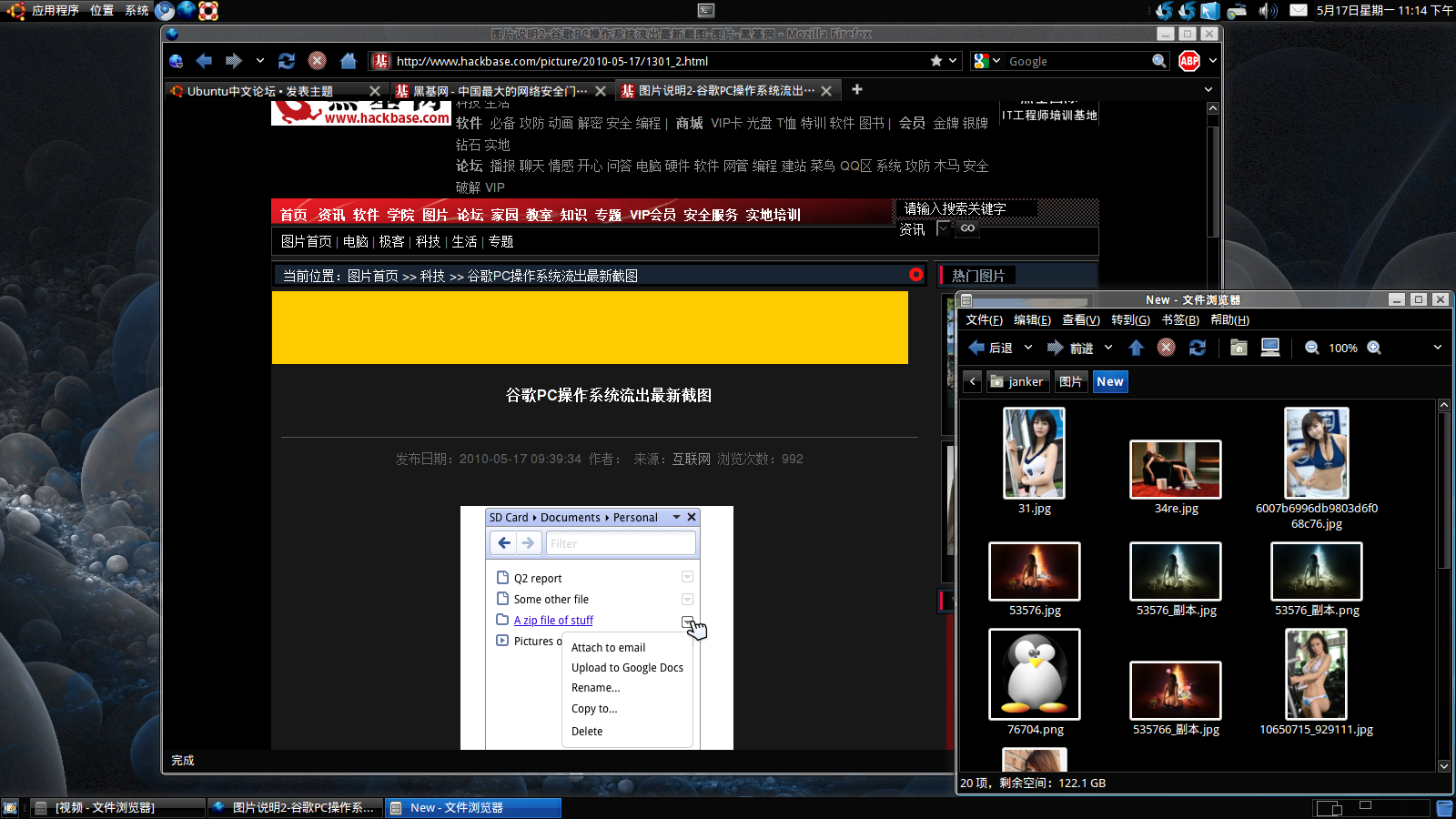Click GO search button on website
Screen dimensions: 1456x819
[x=967, y=228]
